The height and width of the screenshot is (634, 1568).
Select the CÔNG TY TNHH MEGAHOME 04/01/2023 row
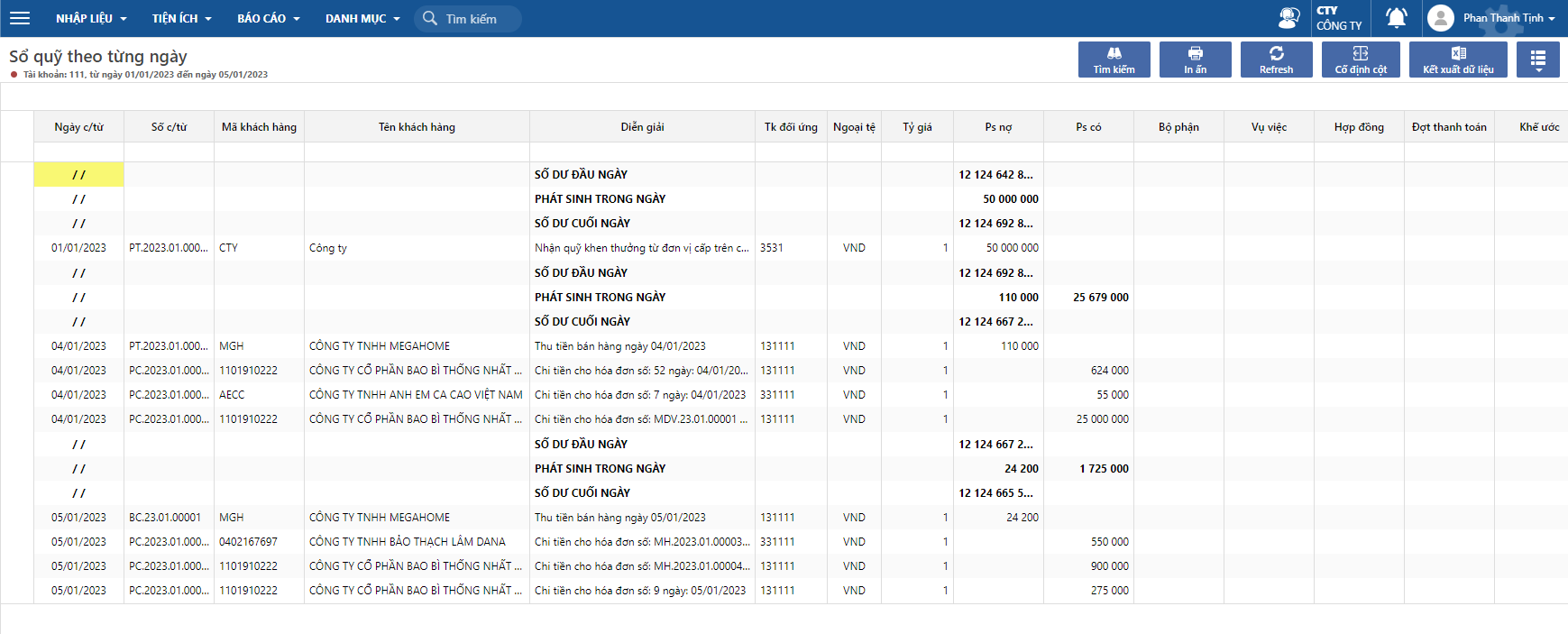tap(380, 346)
